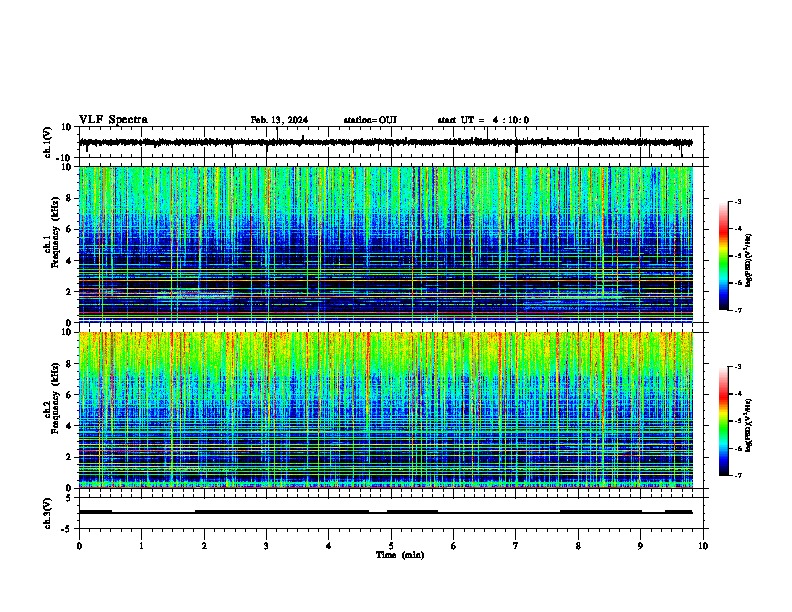Click the "-7" label on ch.1 color scale
Viewport: 792px width, 612px height.
[738, 310]
